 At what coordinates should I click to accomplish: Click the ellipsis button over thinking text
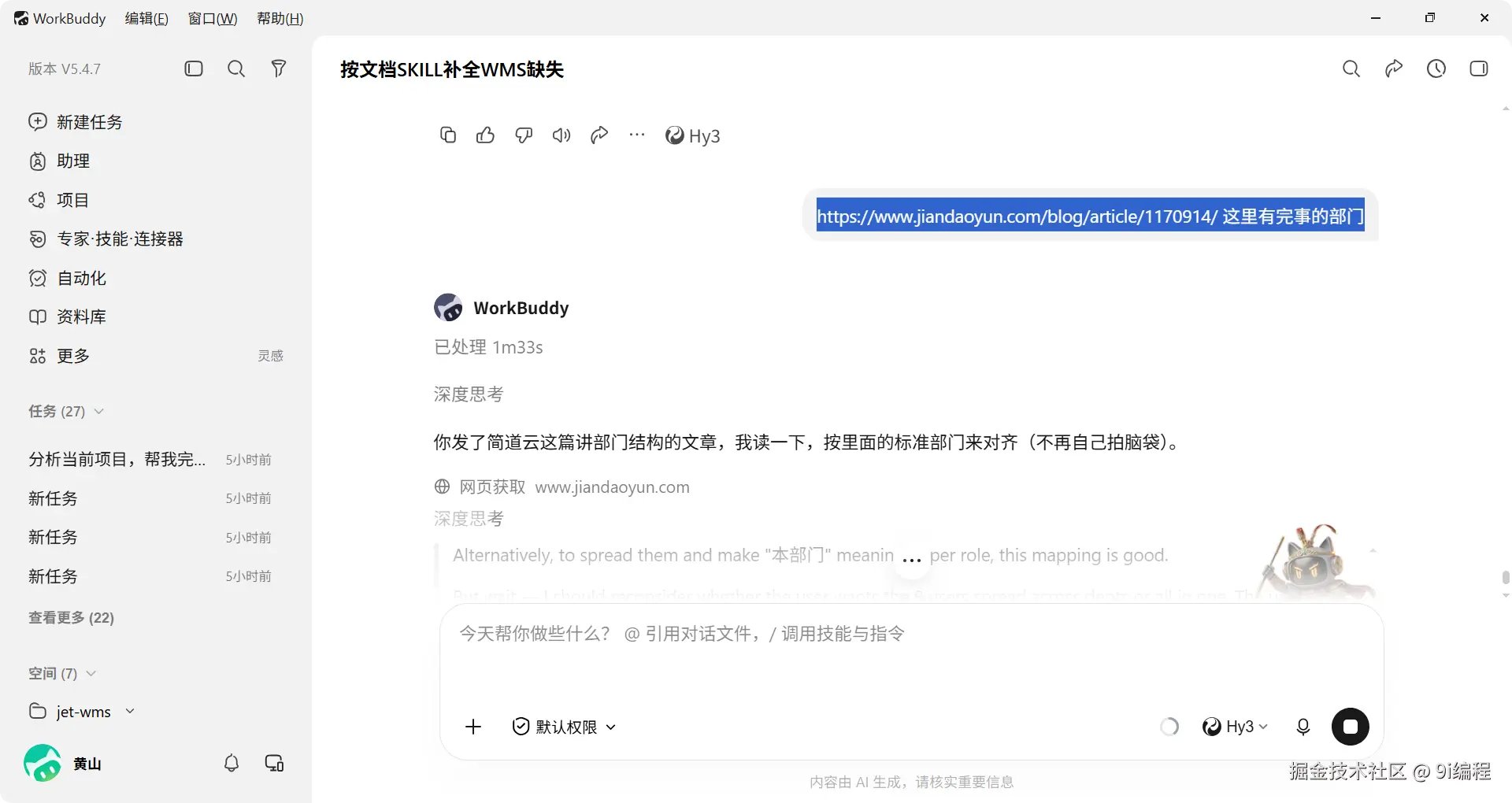[x=912, y=560]
